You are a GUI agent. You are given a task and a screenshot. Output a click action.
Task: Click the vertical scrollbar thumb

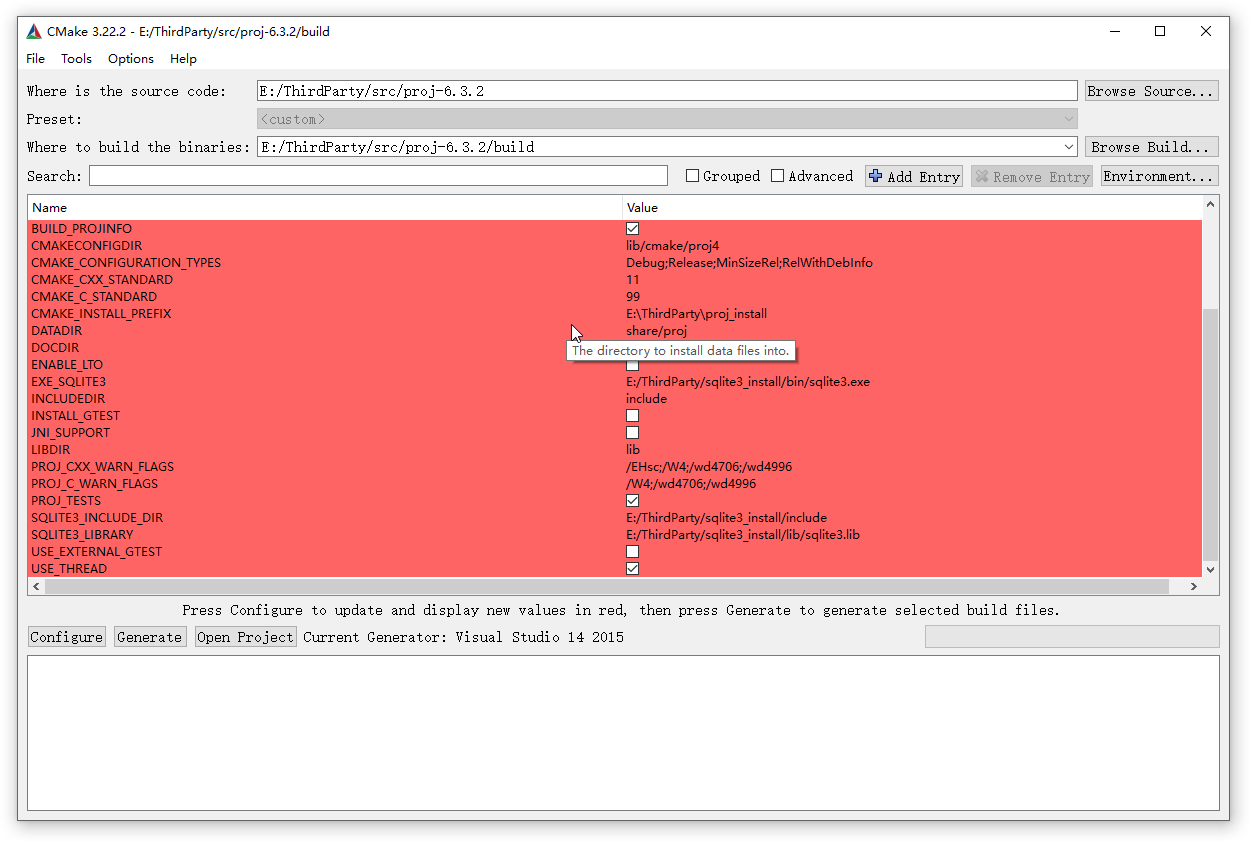(1211, 434)
